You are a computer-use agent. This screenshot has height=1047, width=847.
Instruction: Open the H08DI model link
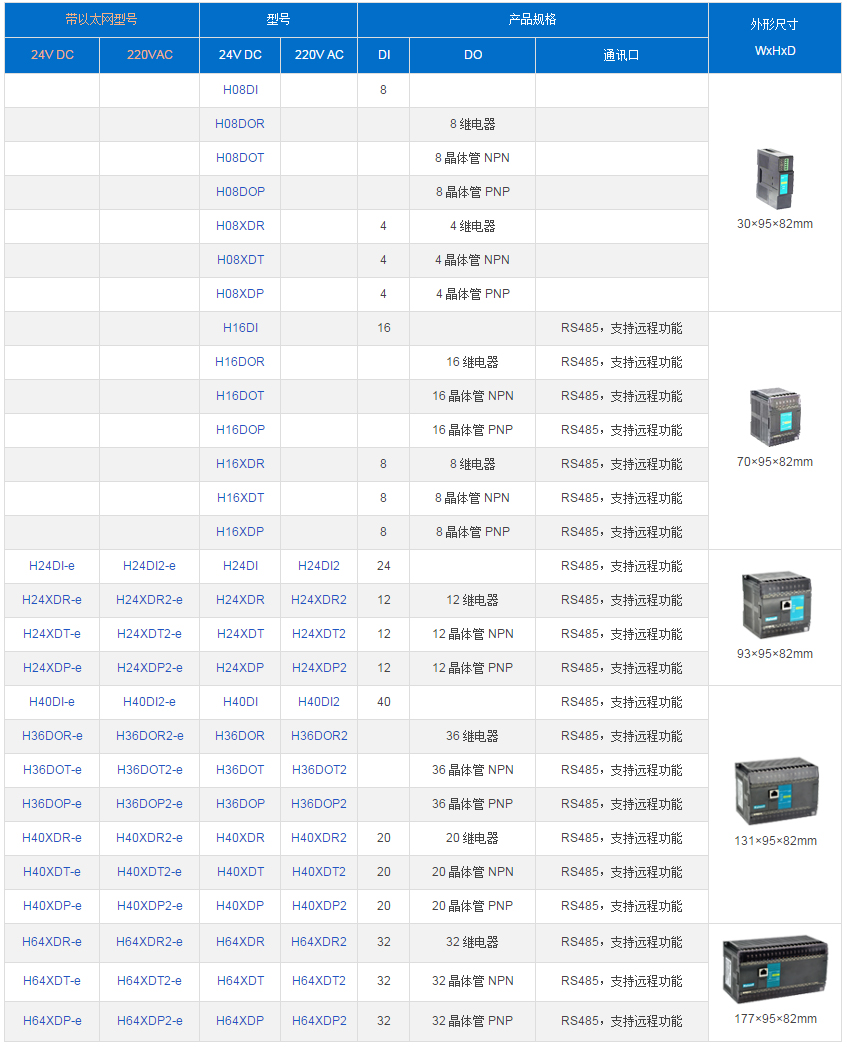point(240,90)
